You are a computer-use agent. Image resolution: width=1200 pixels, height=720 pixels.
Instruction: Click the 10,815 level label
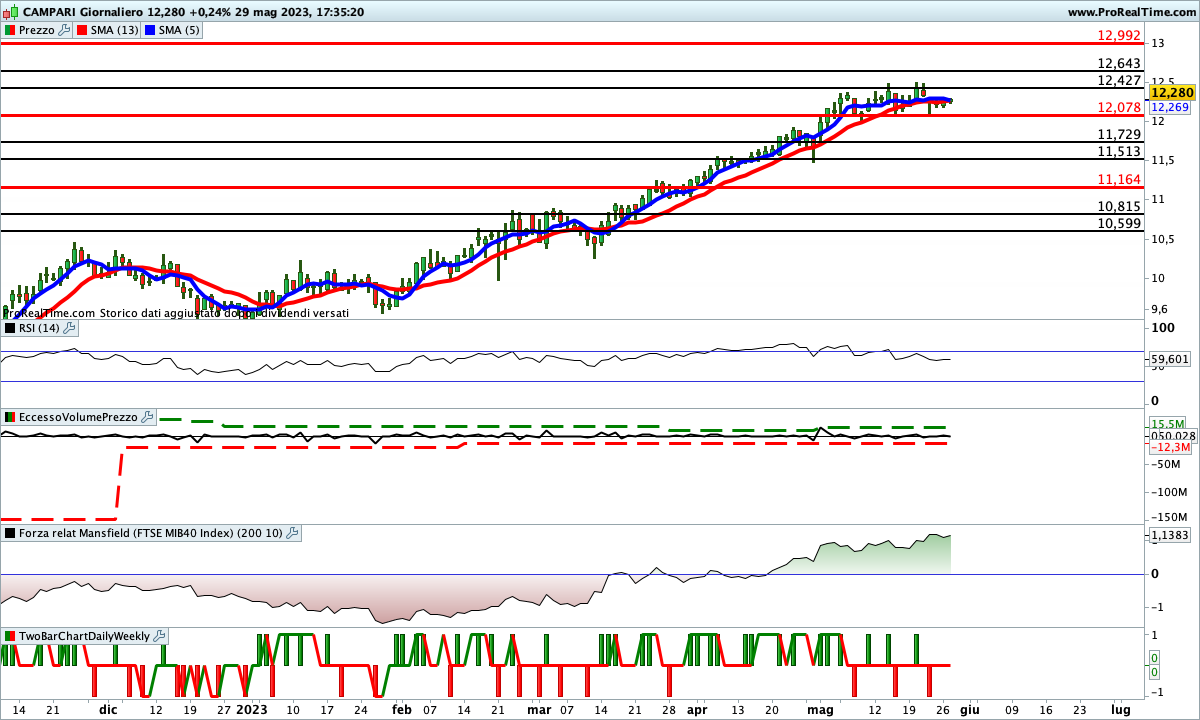point(1119,206)
